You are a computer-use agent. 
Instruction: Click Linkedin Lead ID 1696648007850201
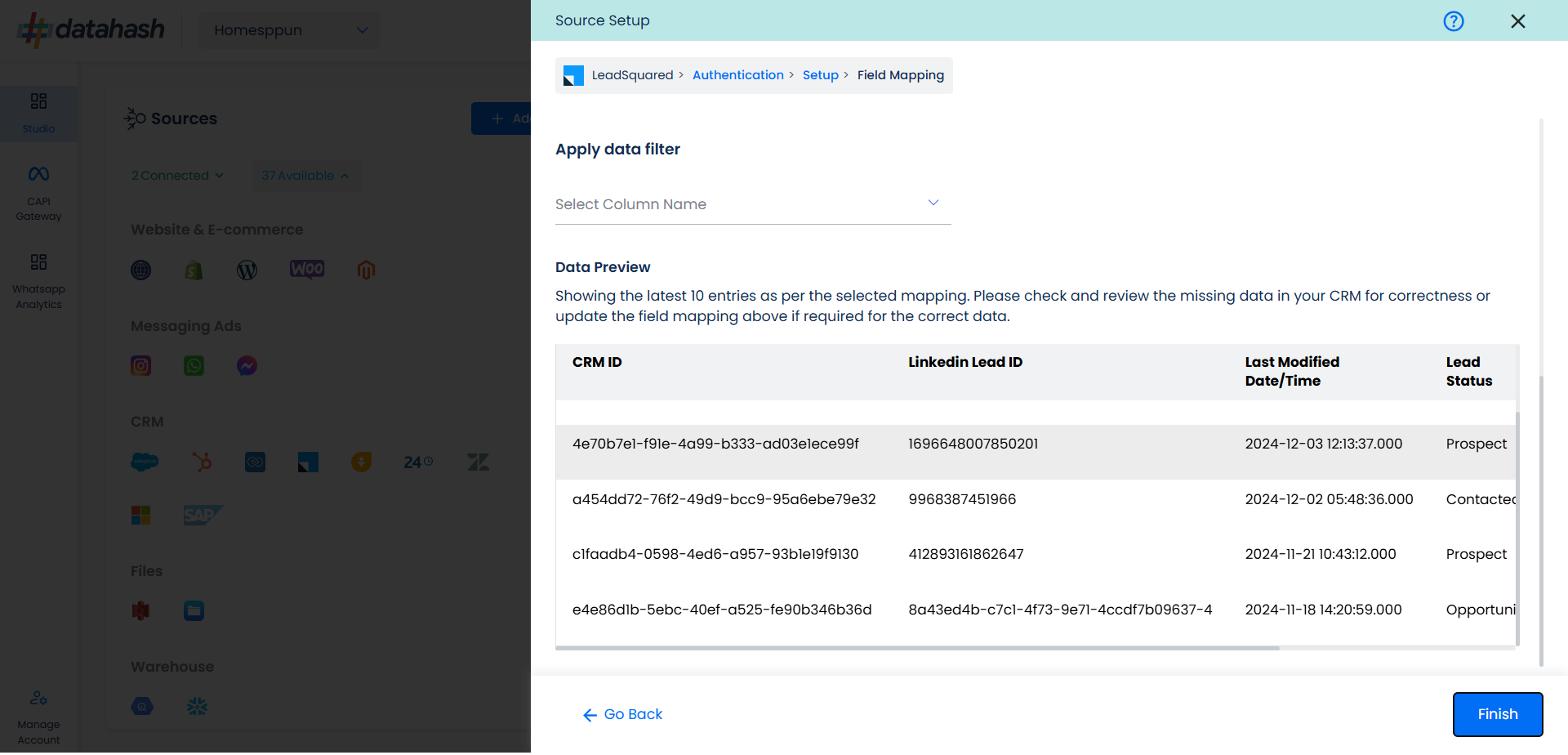pyautogui.click(x=973, y=445)
